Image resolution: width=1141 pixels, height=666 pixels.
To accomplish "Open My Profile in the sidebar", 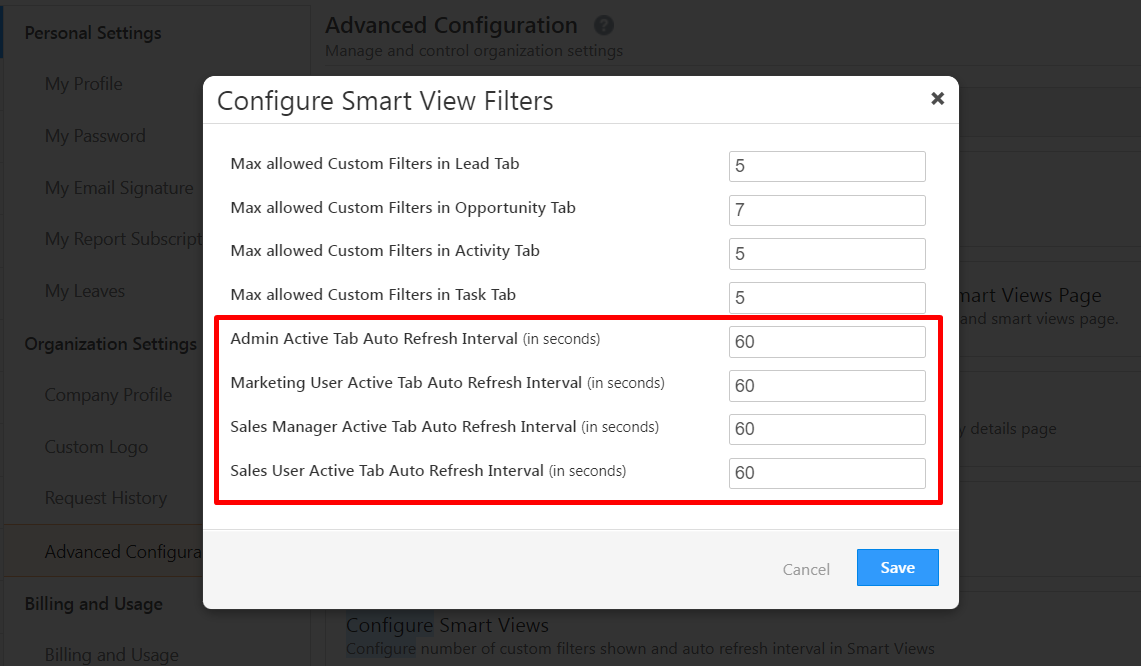I will tap(84, 84).
